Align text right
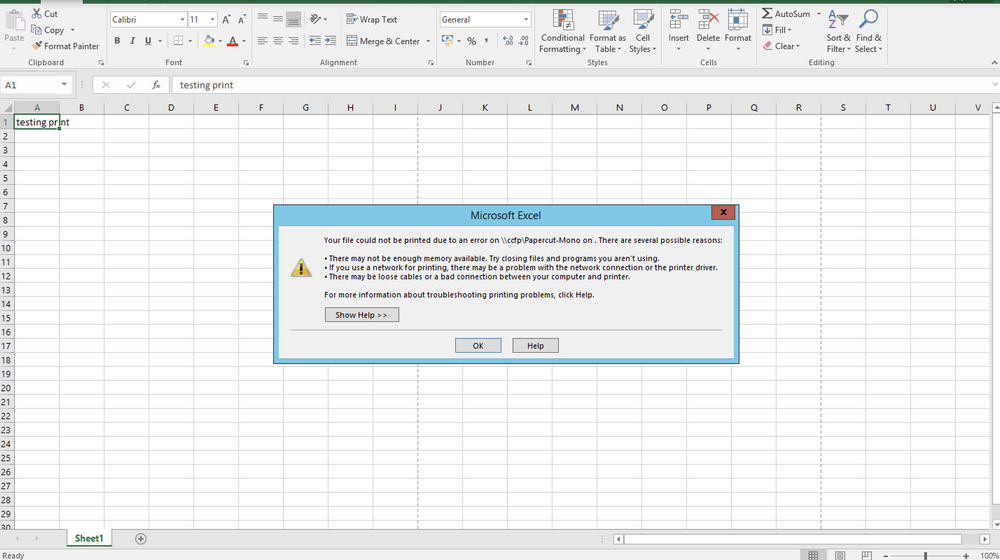The height and width of the screenshot is (560, 1000). (x=293, y=41)
